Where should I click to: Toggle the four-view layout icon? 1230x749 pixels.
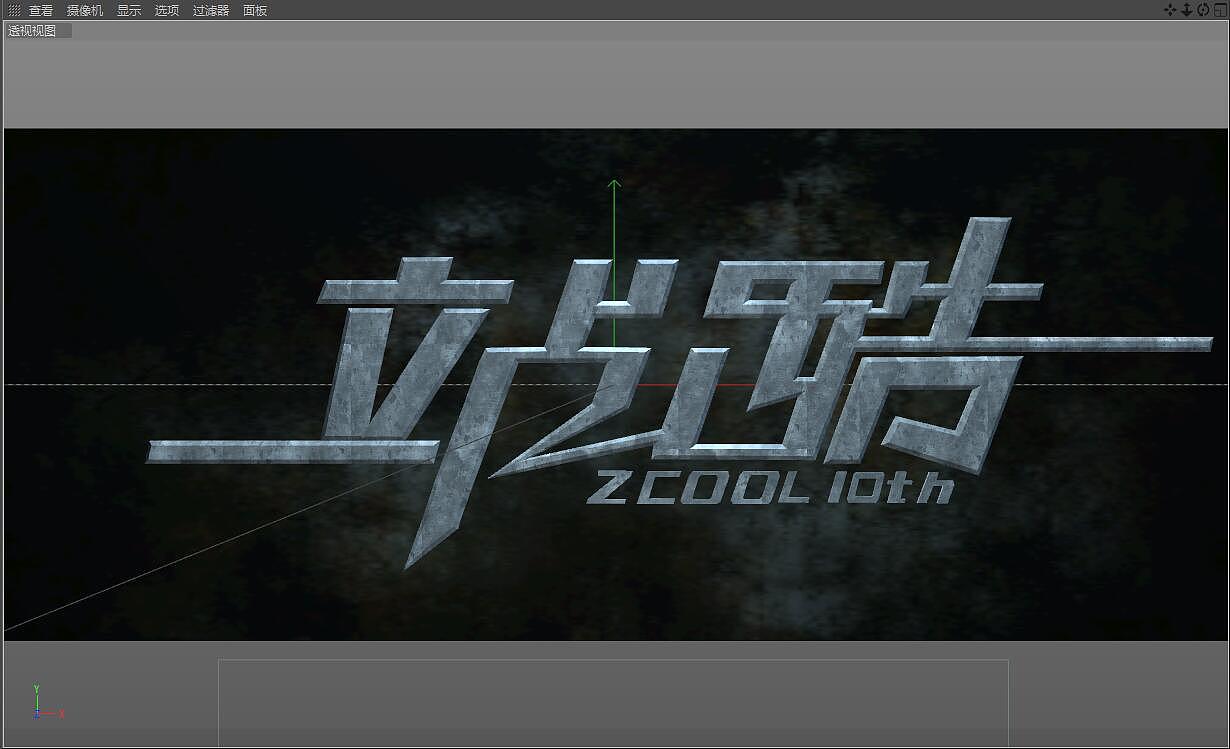coord(1219,9)
